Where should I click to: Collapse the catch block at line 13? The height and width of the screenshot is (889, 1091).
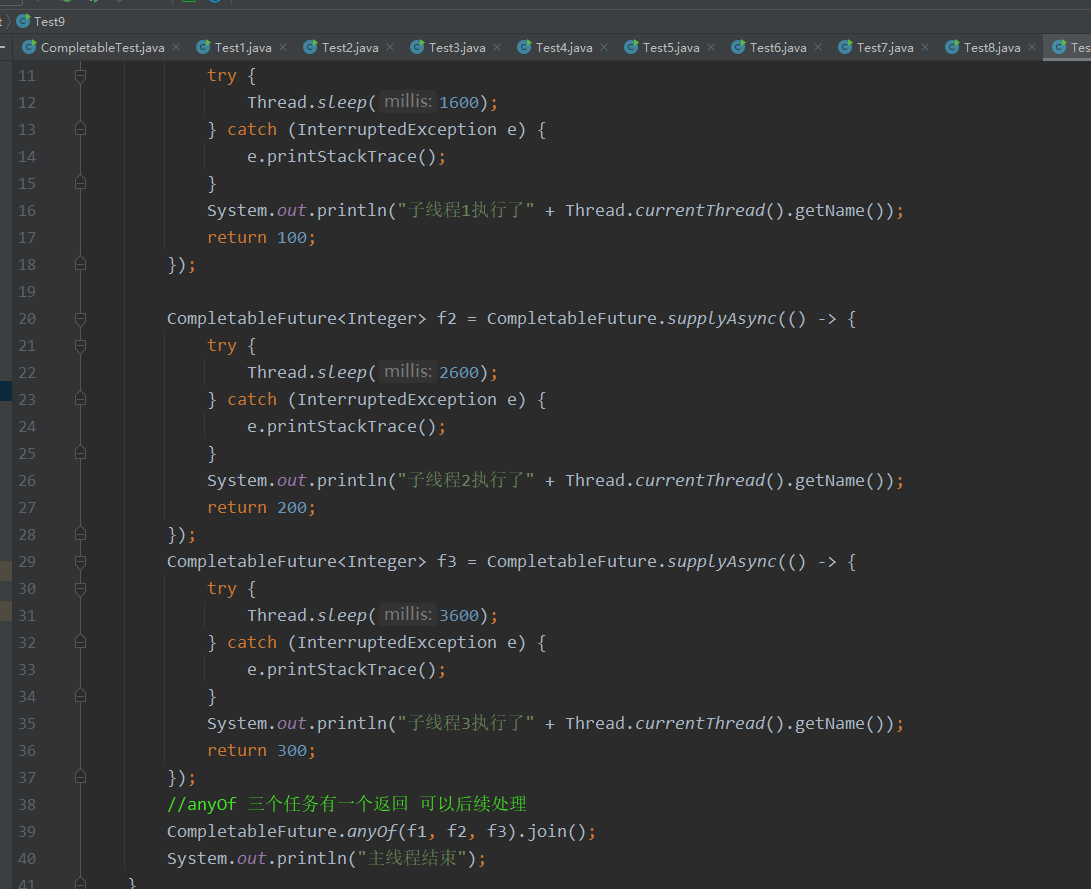pyautogui.click(x=81, y=129)
